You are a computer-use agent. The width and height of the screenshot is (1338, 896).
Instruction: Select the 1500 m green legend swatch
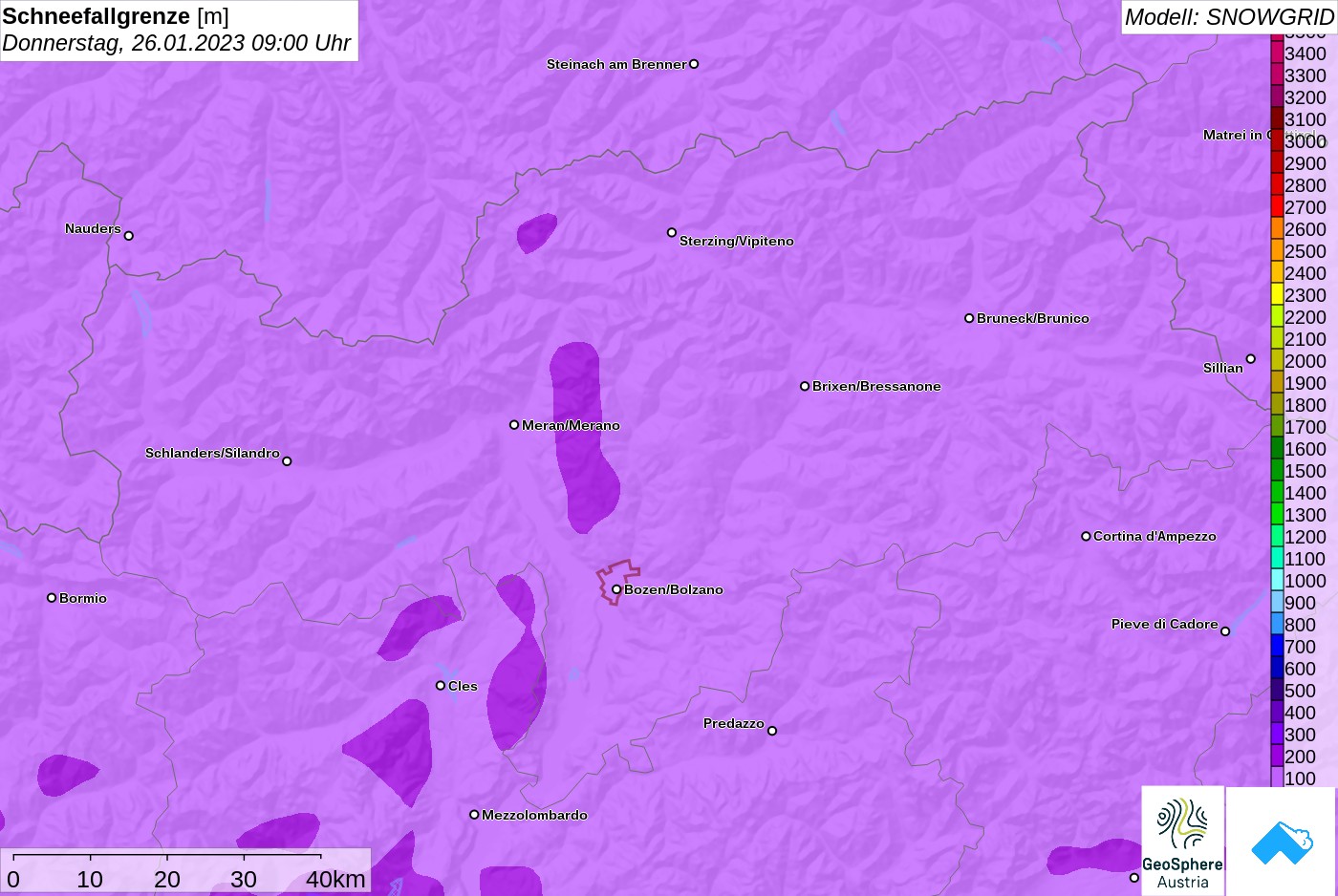pyautogui.click(x=1277, y=470)
